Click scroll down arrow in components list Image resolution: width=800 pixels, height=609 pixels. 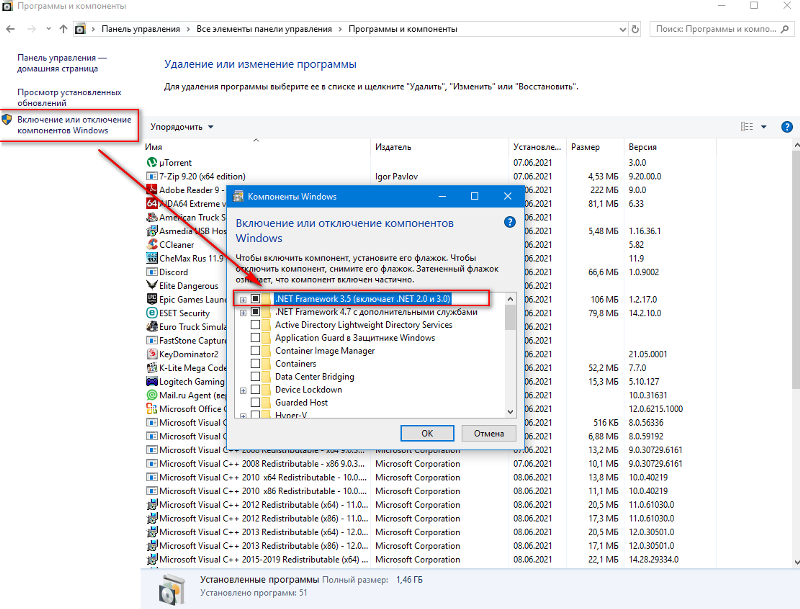point(510,412)
